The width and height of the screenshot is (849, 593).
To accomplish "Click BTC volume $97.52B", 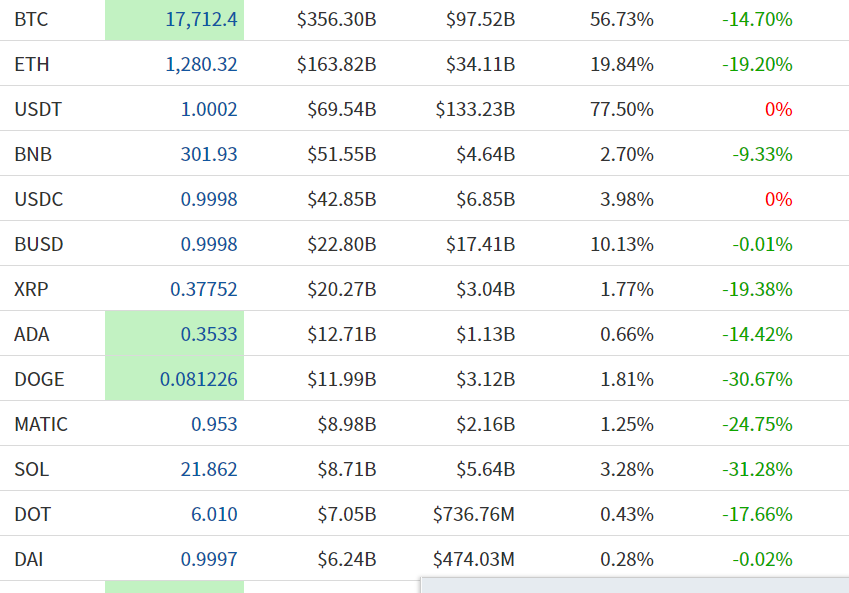I will click(480, 19).
